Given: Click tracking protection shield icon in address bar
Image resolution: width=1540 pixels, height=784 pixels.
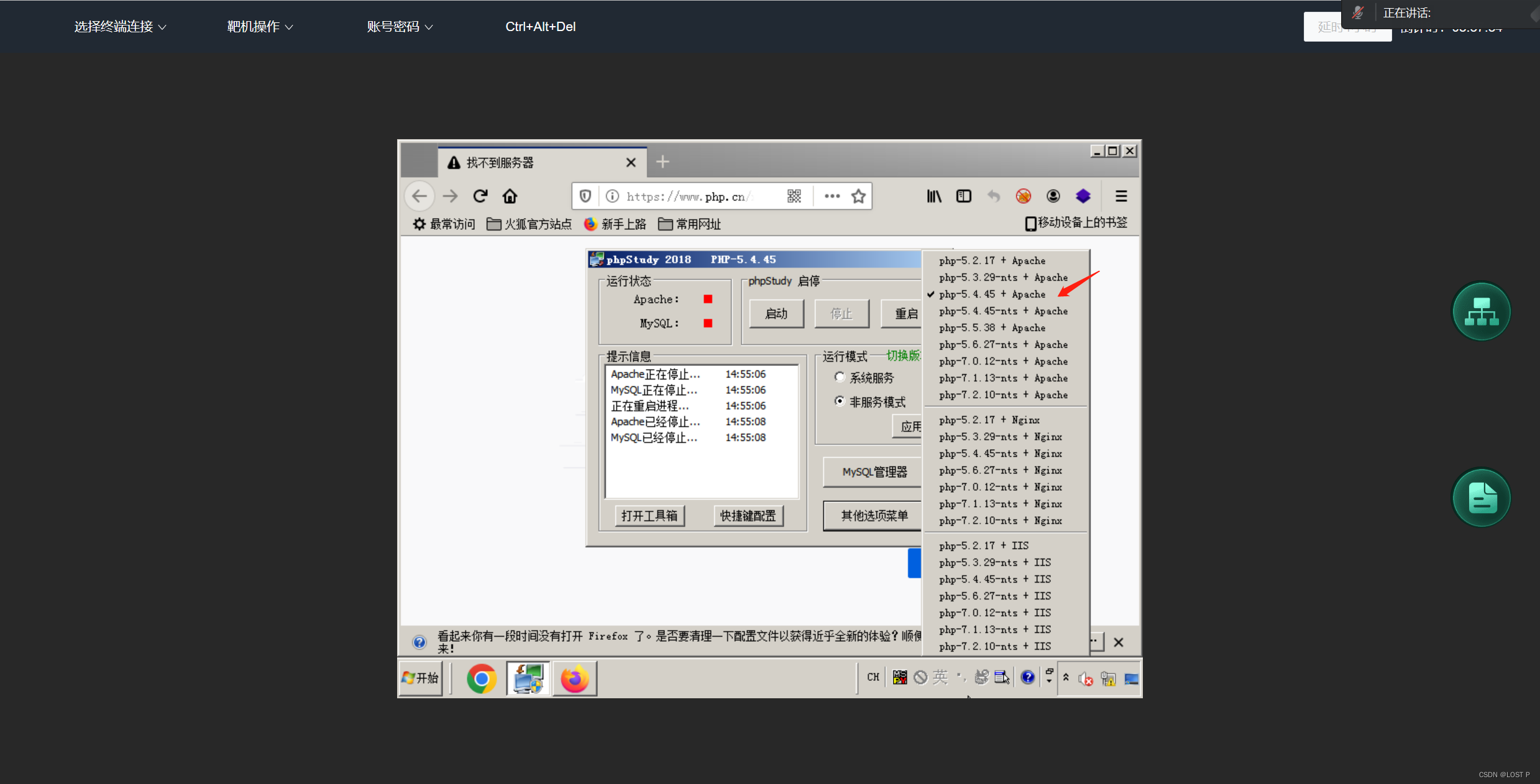Looking at the screenshot, I should pos(585,196).
